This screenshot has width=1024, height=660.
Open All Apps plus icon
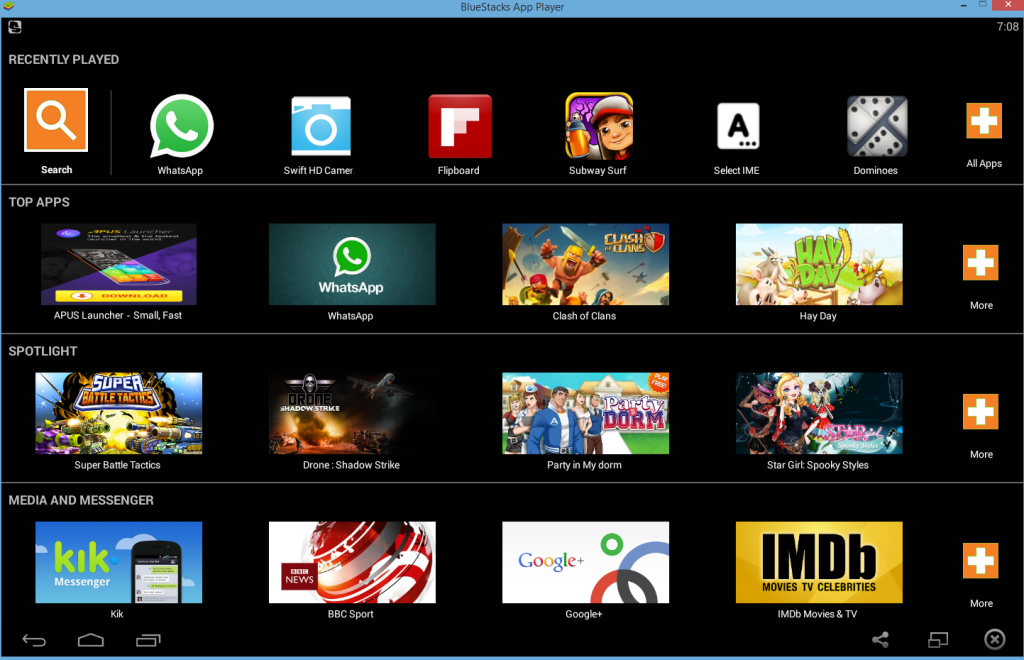click(x=984, y=121)
